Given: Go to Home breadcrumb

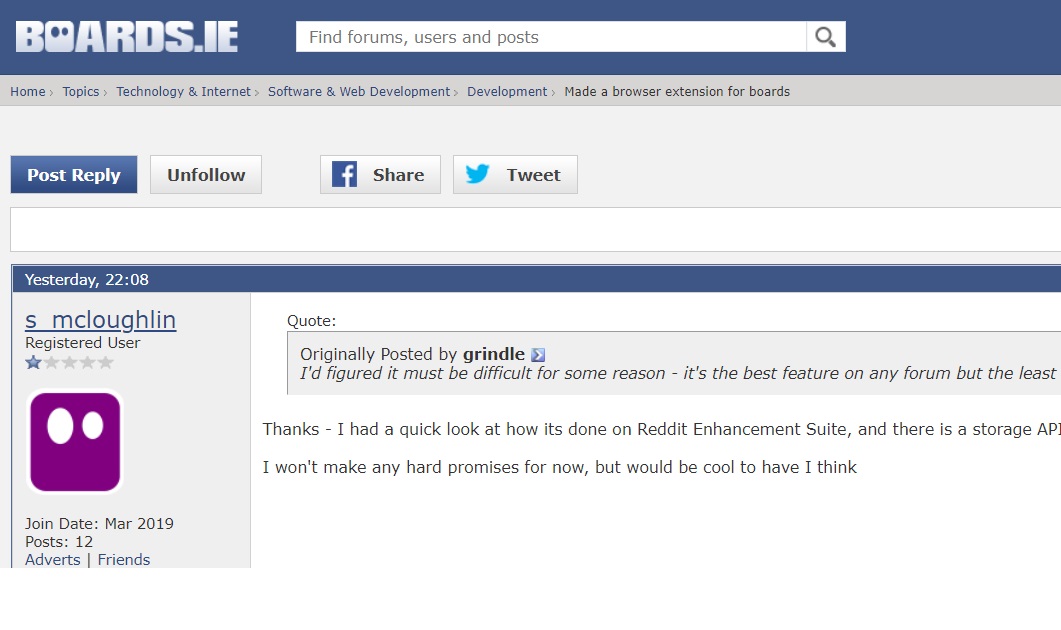Looking at the screenshot, I should coord(28,91).
